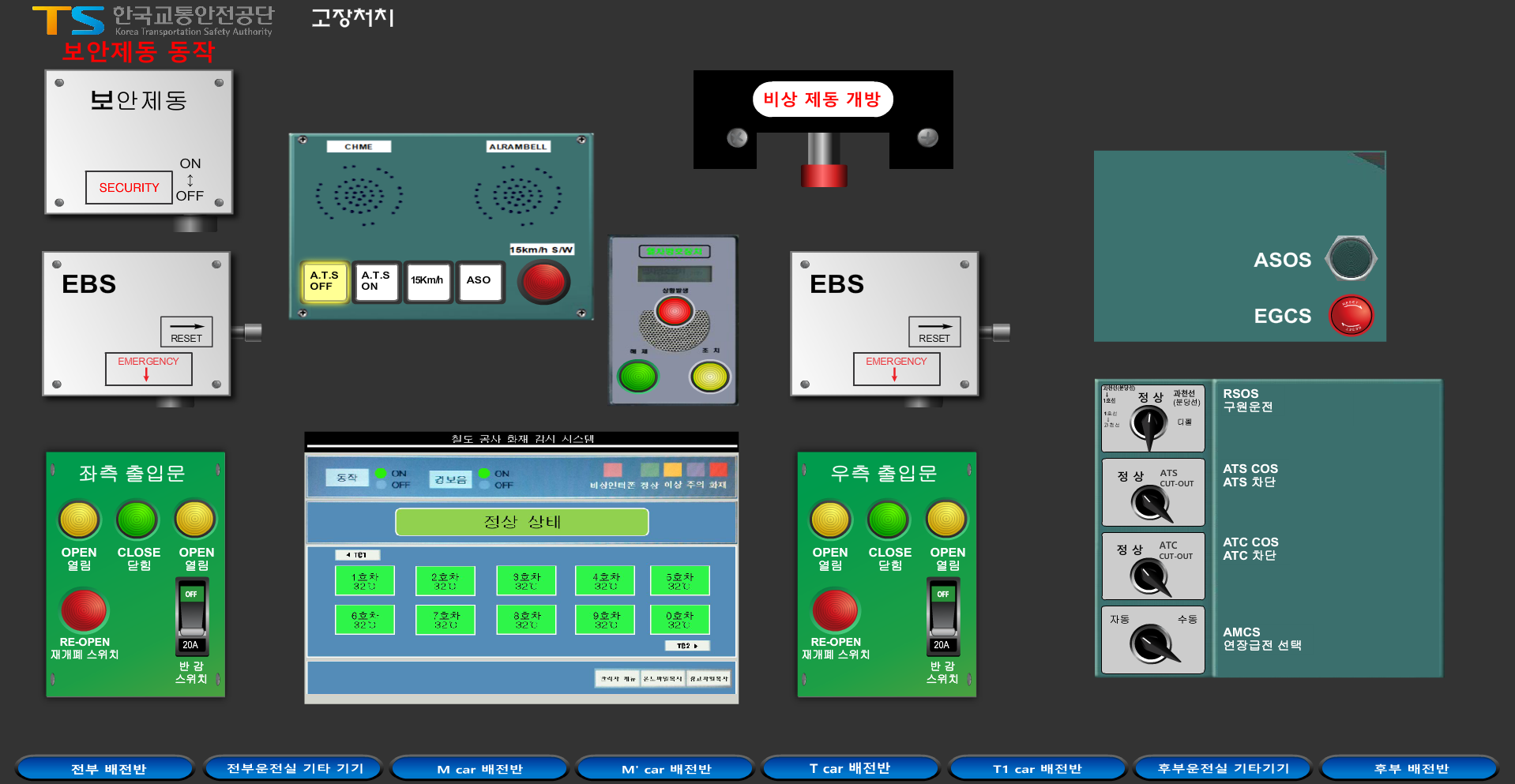Viewport: 1515px width, 784px height.
Task: Click the A.T.S OFF indicator button
Action: pyautogui.click(x=325, y=281)
